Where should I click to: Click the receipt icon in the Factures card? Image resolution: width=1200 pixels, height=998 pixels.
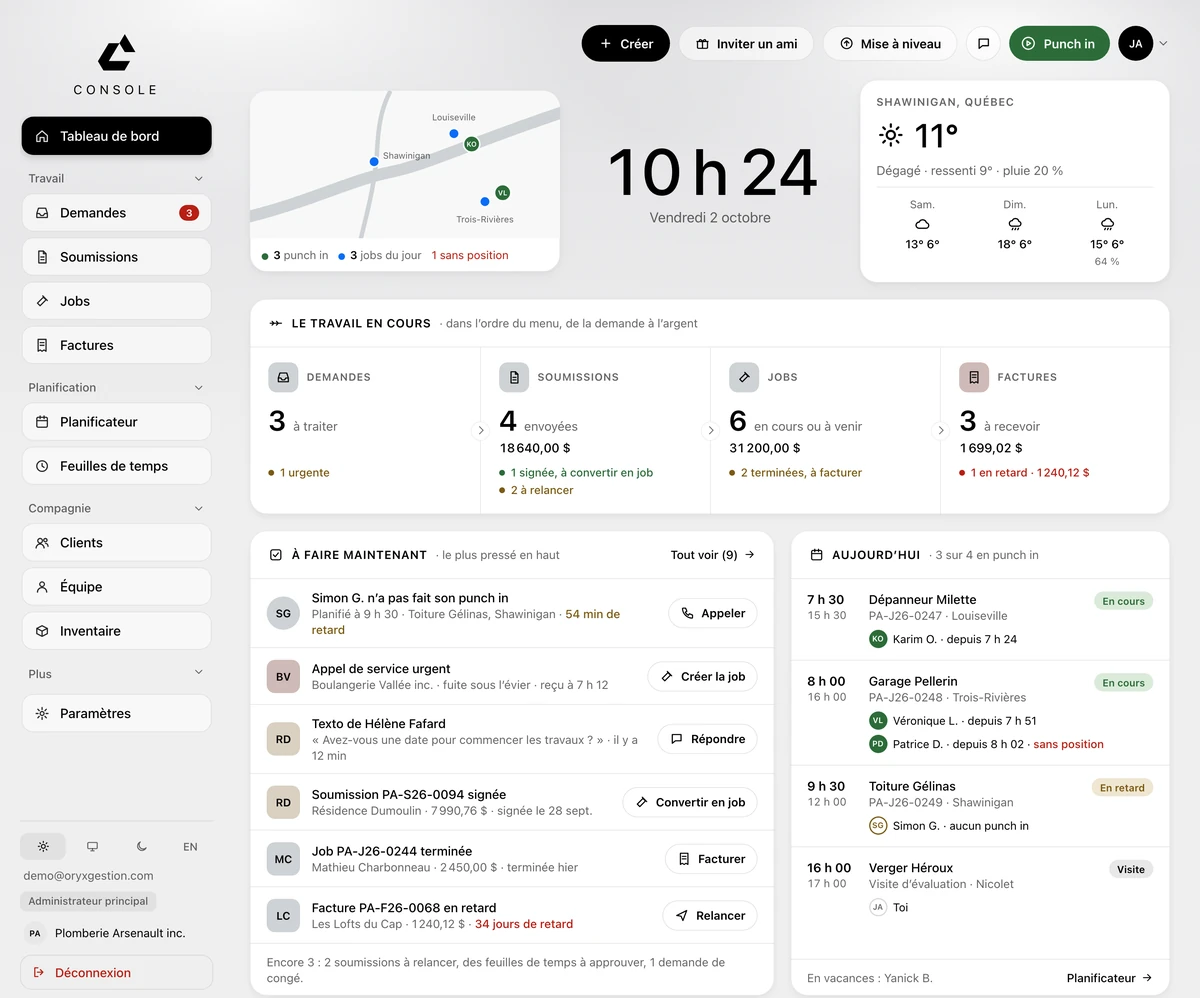tap(974, 377)
